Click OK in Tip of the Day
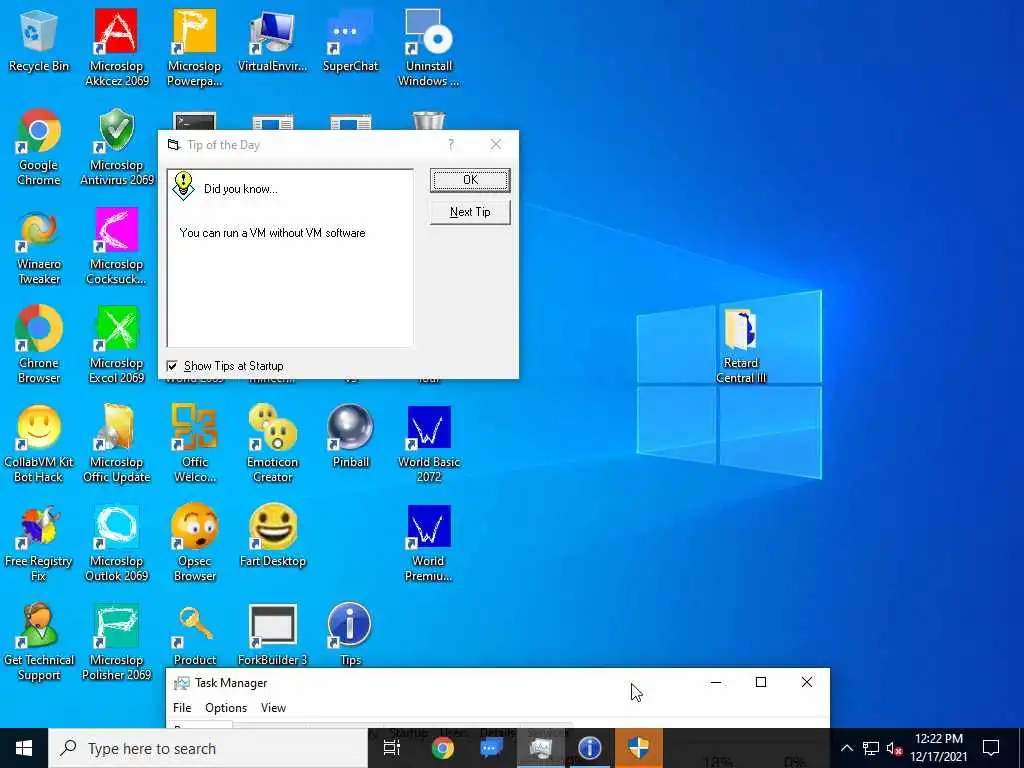This screenshot has width=1024, height=768. coord(470,180)
